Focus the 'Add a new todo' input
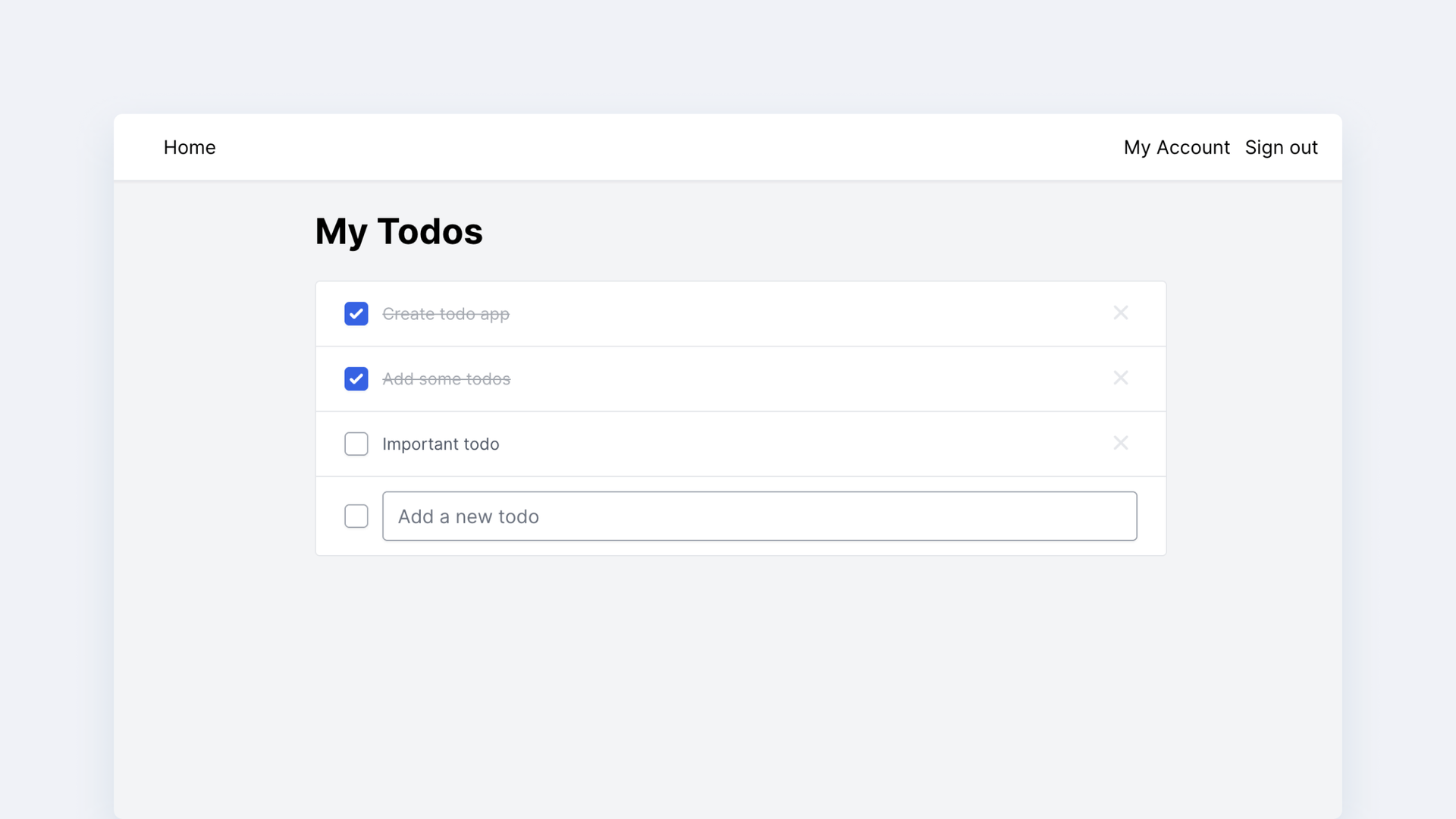This screenshot has height=819, width=1456. pos(759,516)
